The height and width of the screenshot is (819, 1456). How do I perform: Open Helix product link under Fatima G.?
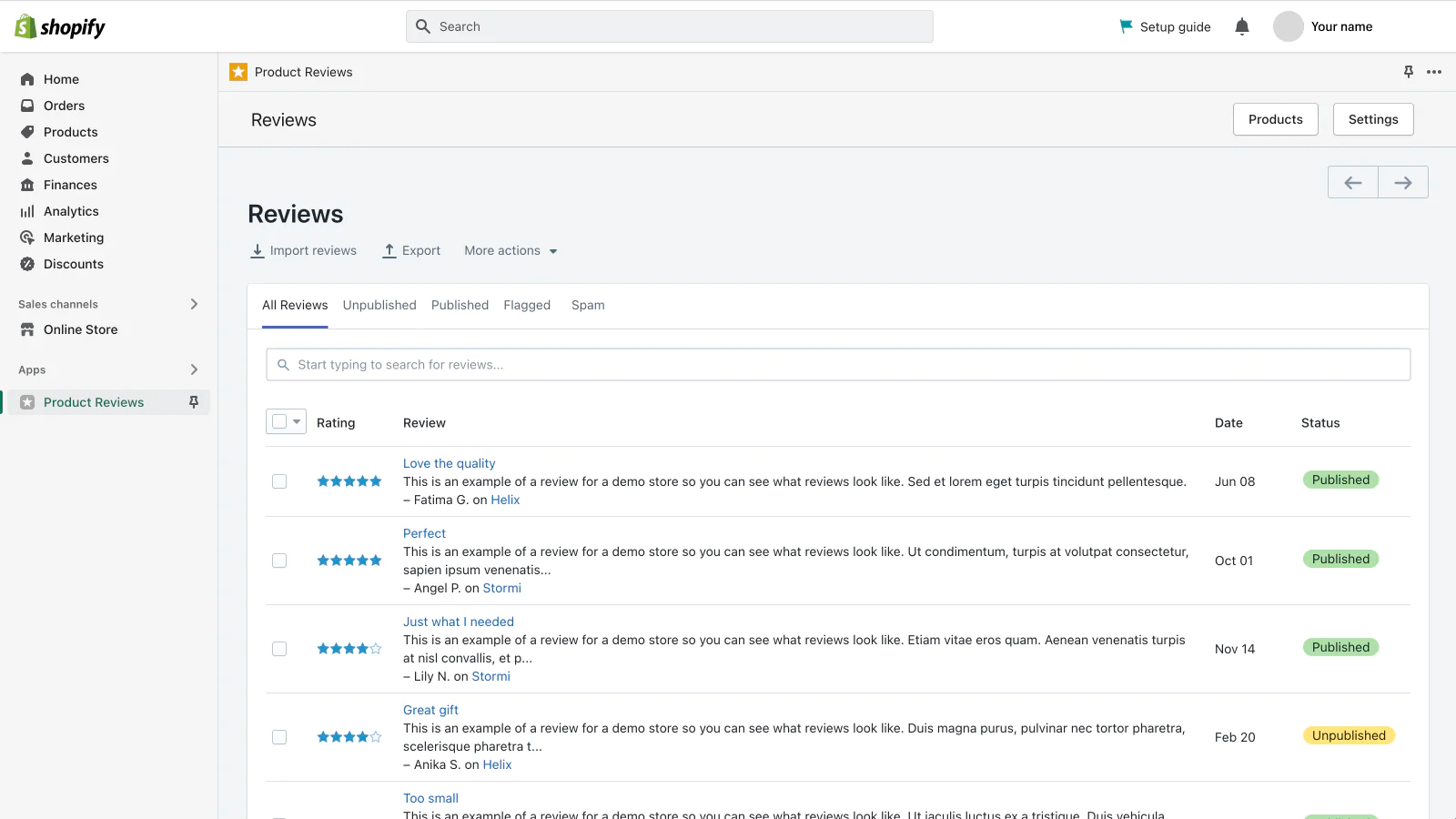click(505, 500)
